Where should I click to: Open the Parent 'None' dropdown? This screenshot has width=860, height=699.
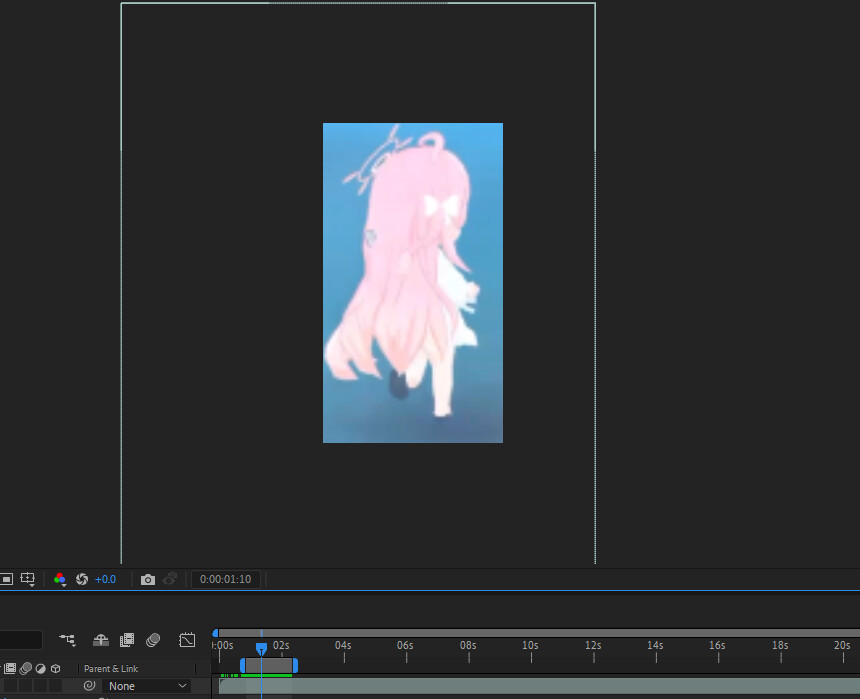coord(147,686)
